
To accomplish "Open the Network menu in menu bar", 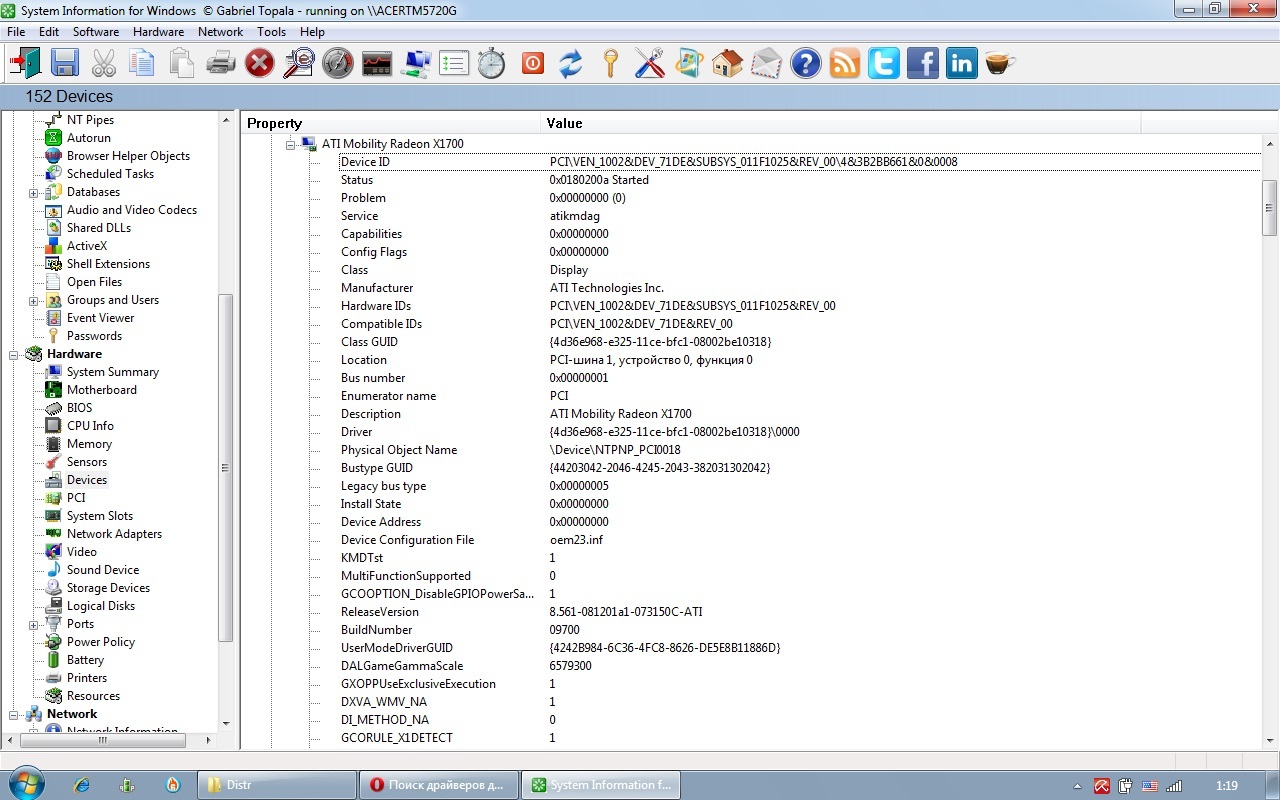I will (x=220, y=32).
